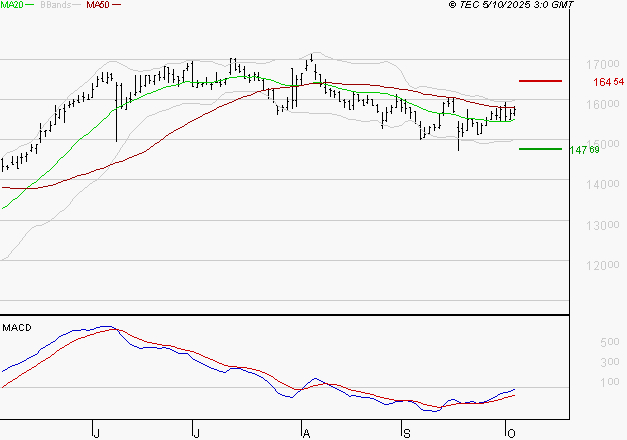
Task: Click the green 147.69 support line
Action: click(x=540, y=149)
